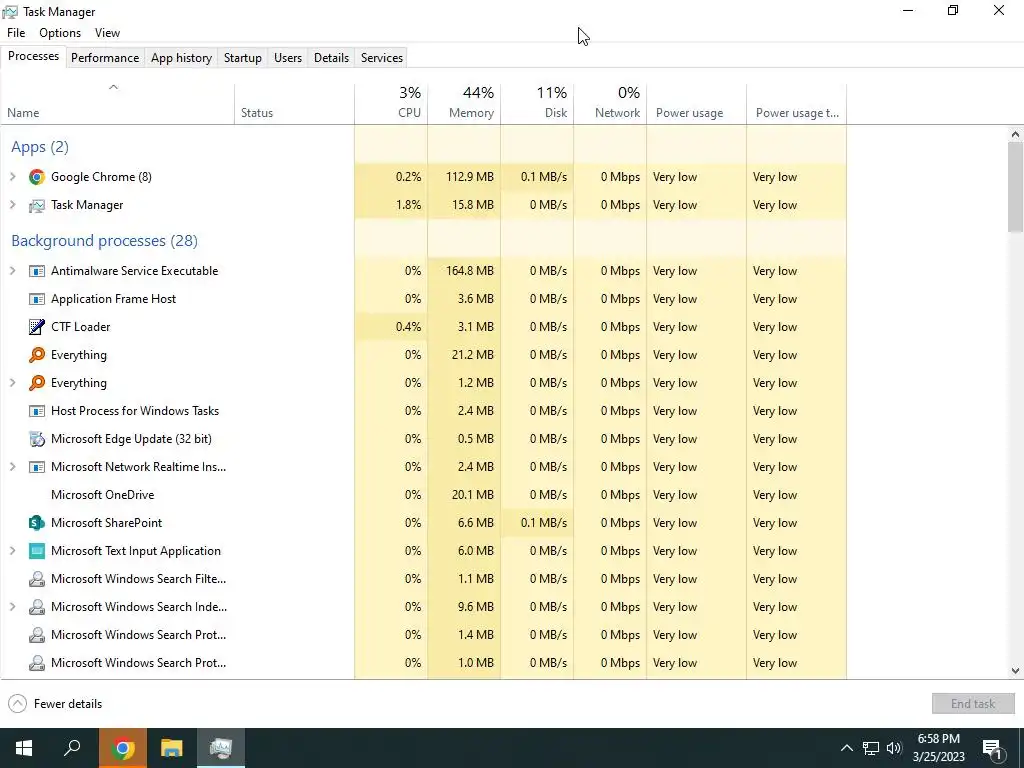Switch to the App history tab
Viewport: 1024px width, 768px height.
[x=182, y=57]
